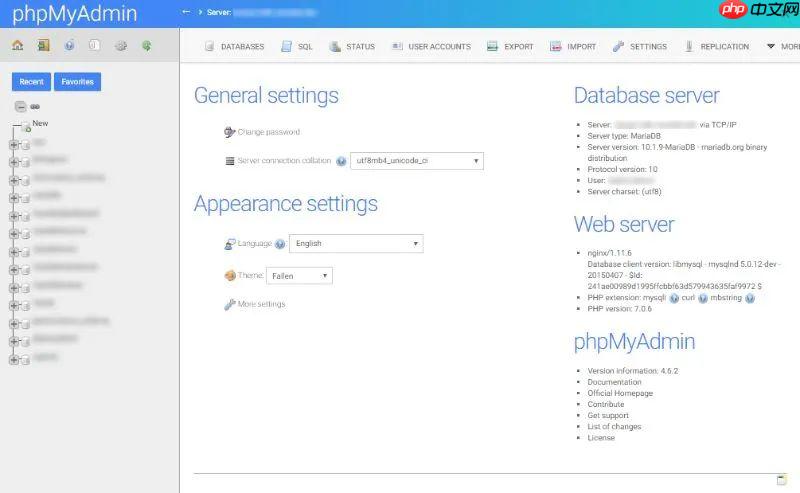Open the Export tab
This screenshot has height=493, width=800.
[x=510, y=46]
